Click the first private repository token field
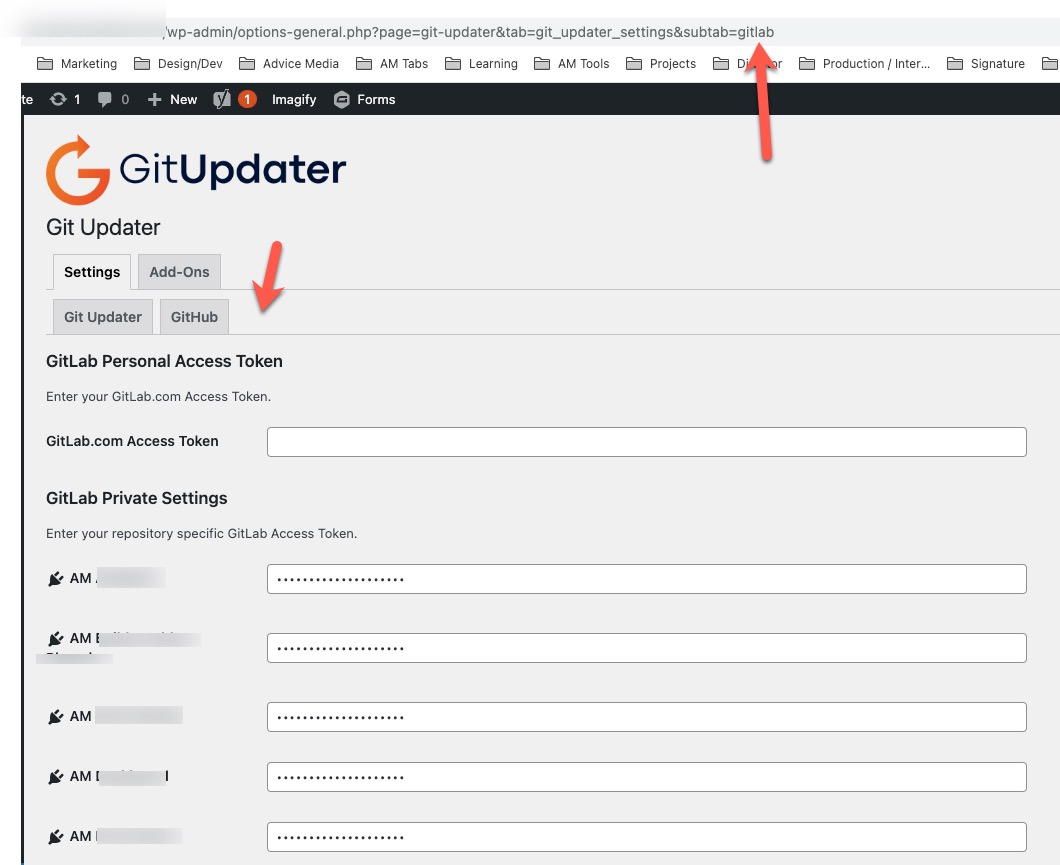Image resolution: width=1060 pixels, height=865 pixels. (646, 579)
